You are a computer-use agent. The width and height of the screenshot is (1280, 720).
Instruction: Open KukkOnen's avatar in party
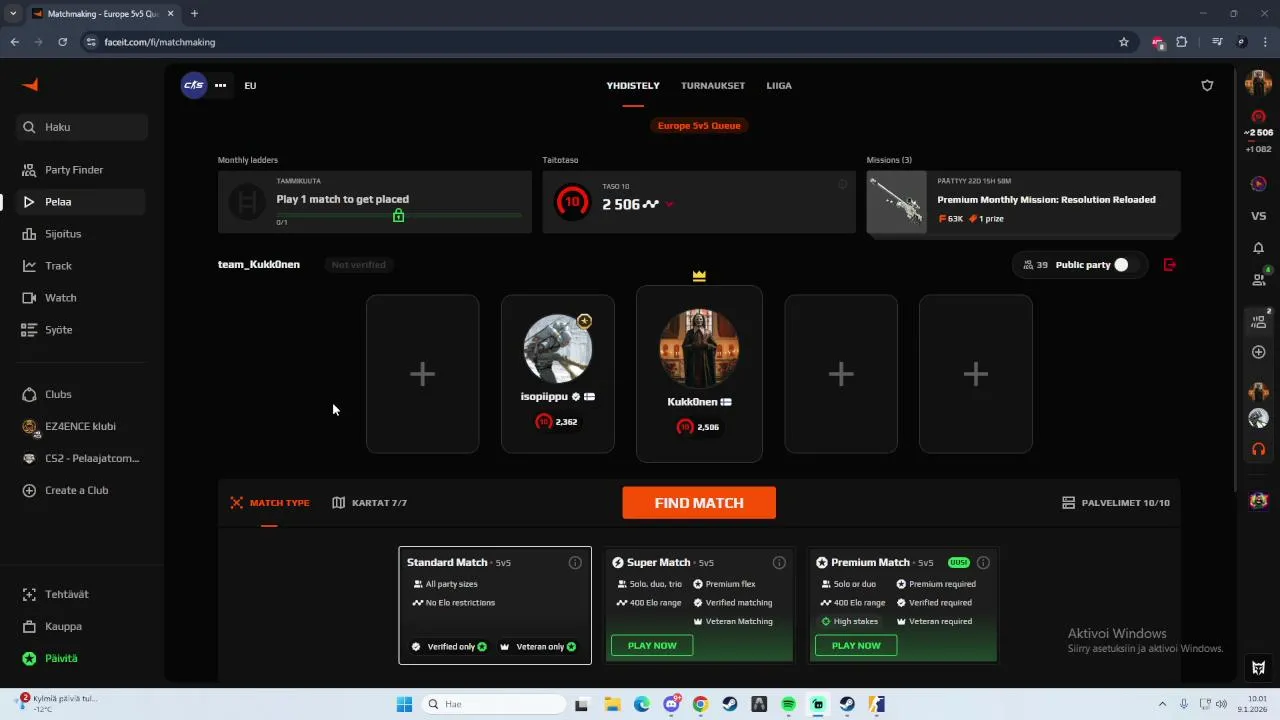(699, 348)
